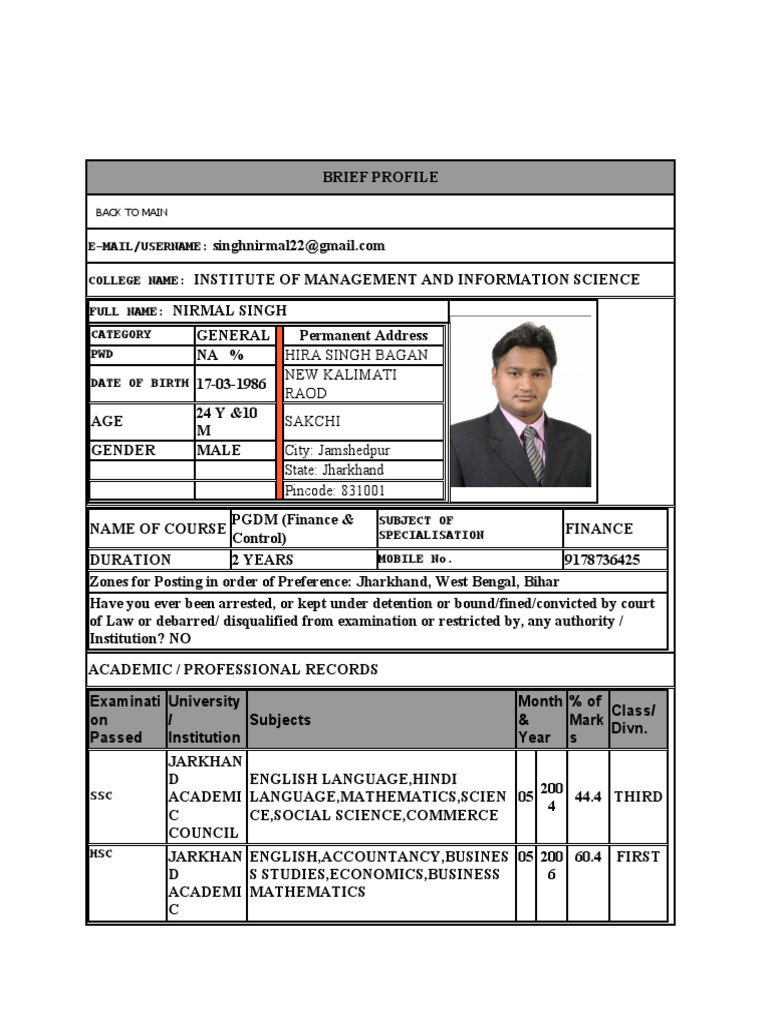Click the NAME OF COURSE label
The width and height of the screenshot is (768, 1024).
coord(159,528)
